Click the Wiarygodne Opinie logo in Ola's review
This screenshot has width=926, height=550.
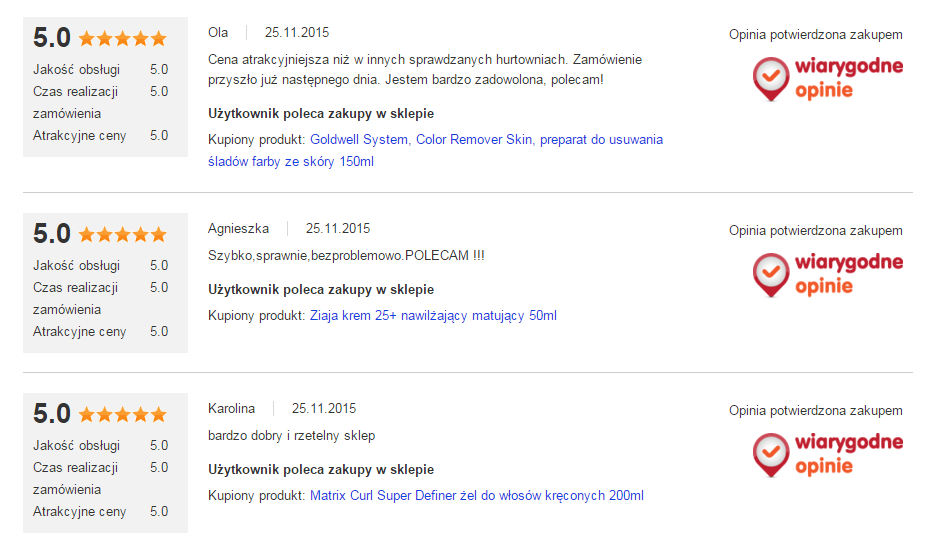(827, 79)
